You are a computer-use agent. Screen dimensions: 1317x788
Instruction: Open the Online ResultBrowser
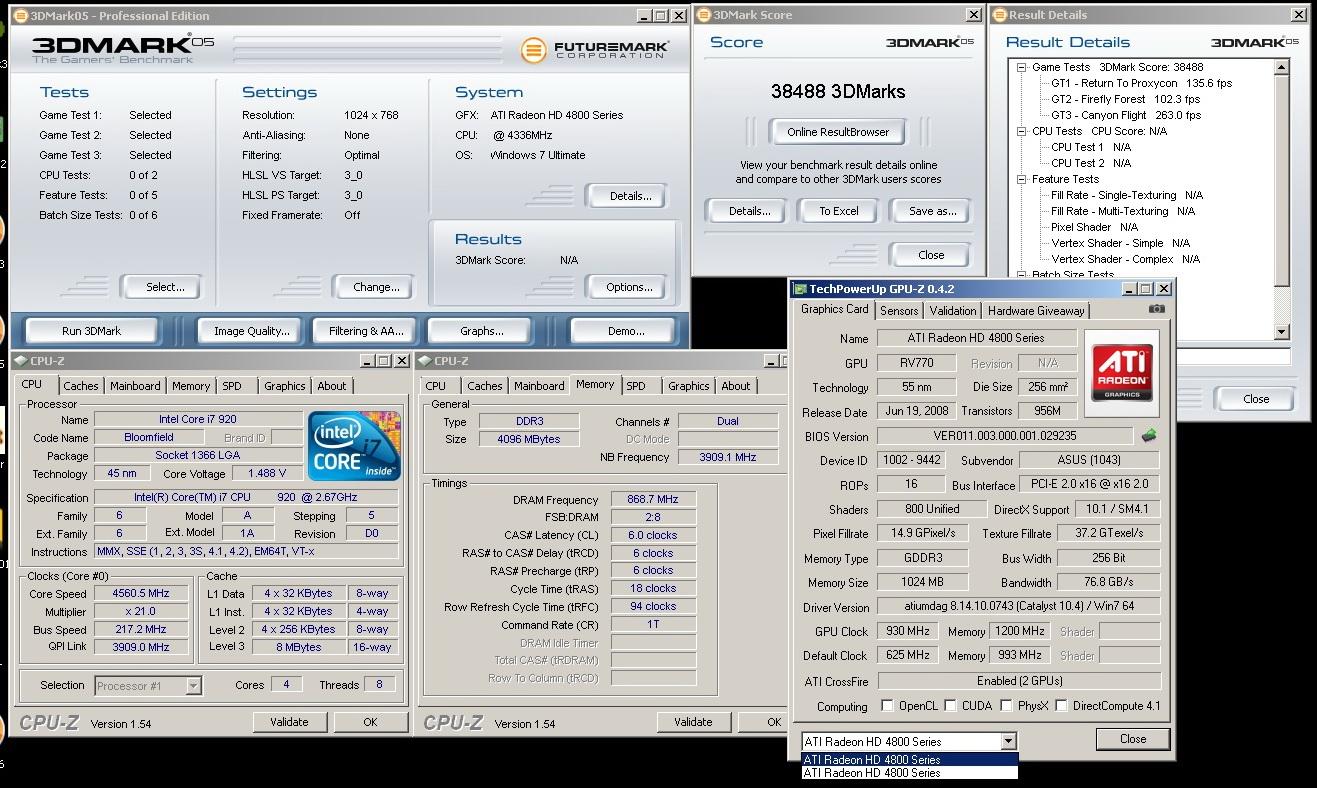point(838,132)
